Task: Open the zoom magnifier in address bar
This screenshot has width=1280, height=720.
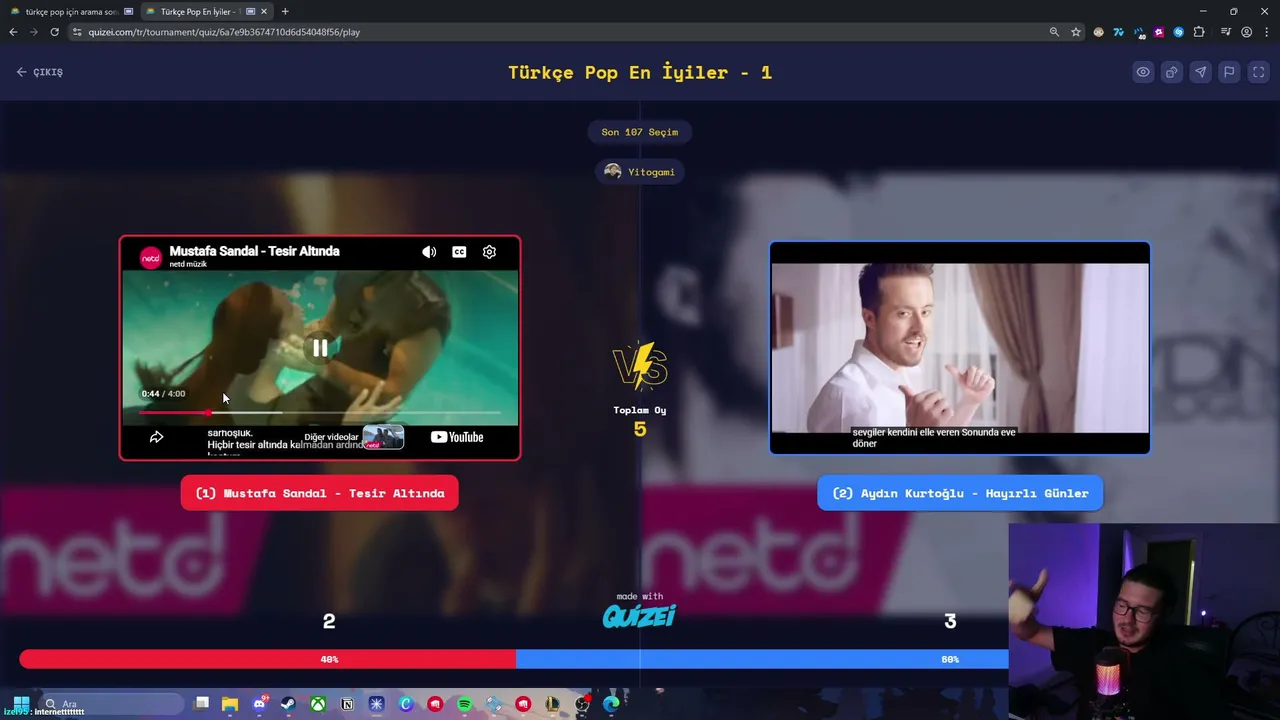Action: click(x=1054, y=32)
